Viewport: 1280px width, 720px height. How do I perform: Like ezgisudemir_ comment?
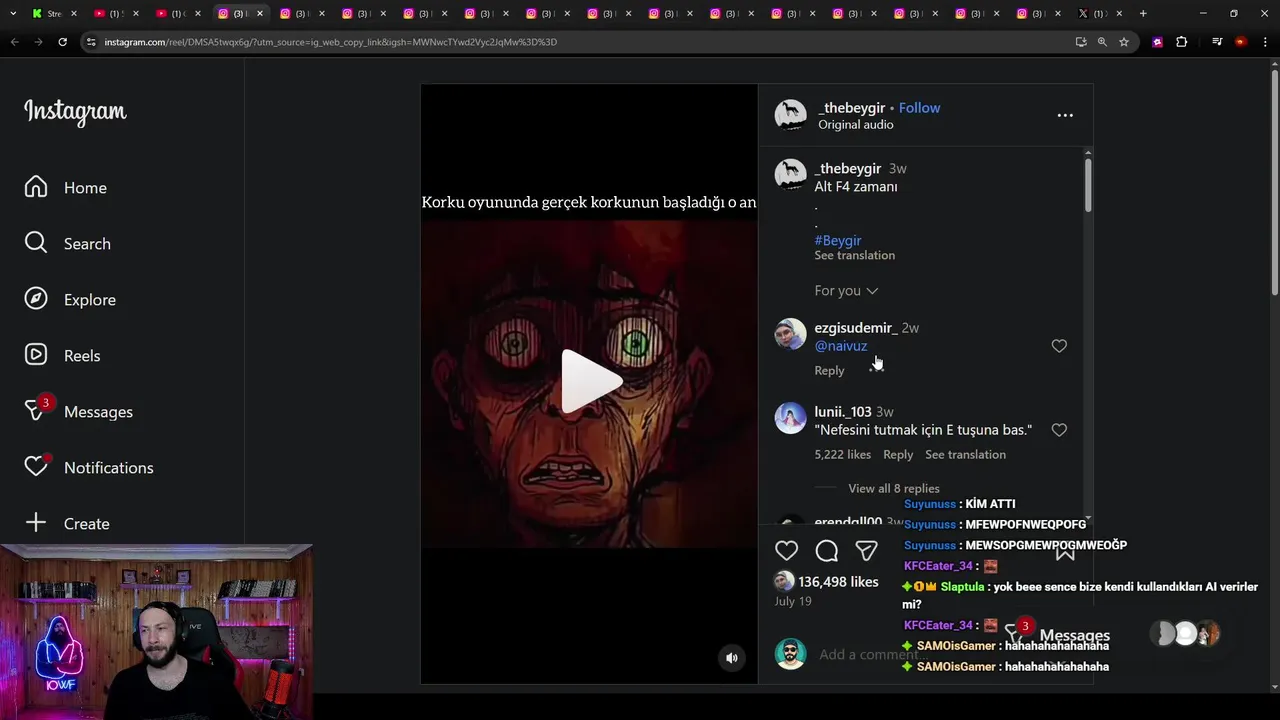tap(1059, 346)
